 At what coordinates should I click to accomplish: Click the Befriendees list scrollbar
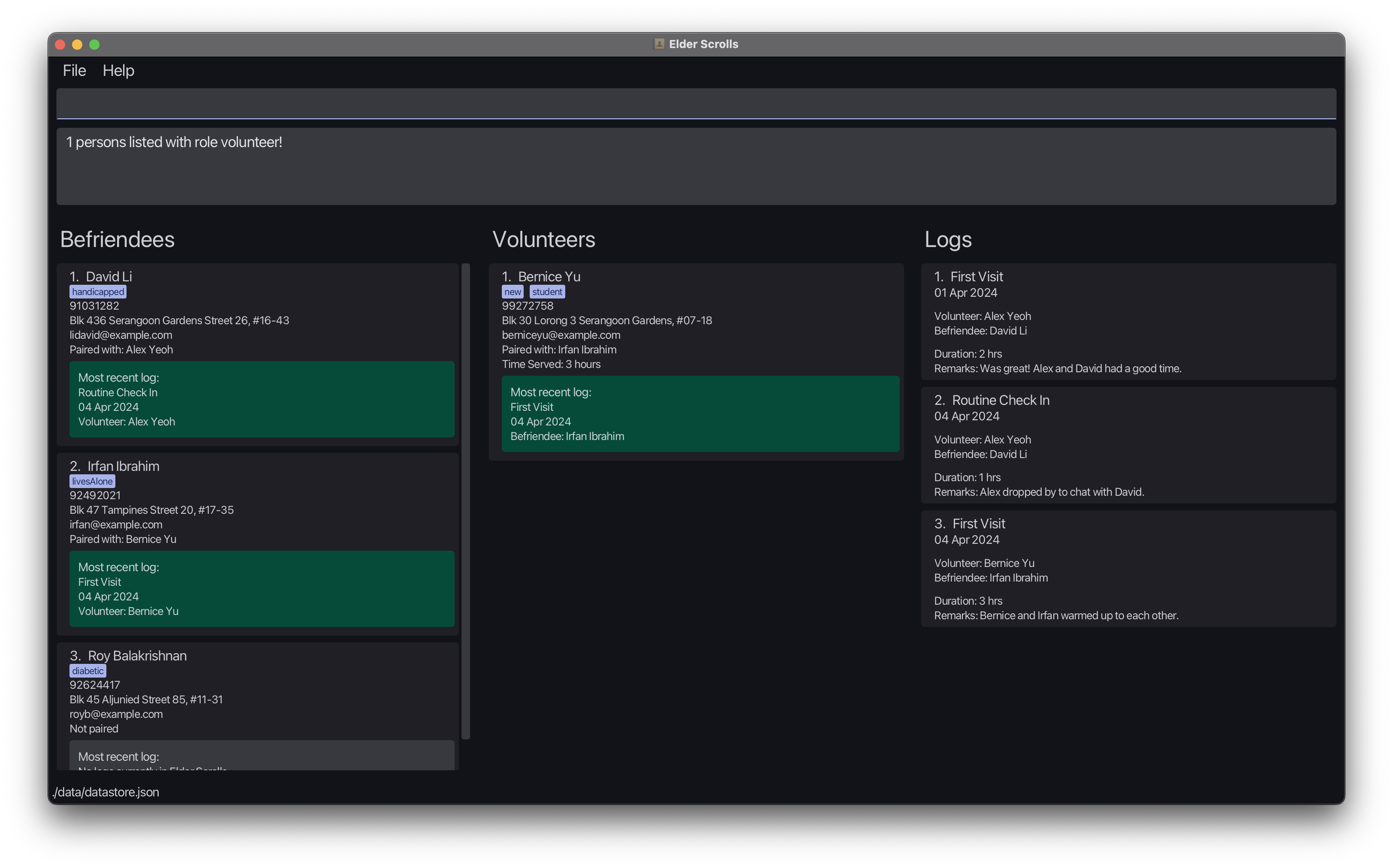tap(465, 501)
